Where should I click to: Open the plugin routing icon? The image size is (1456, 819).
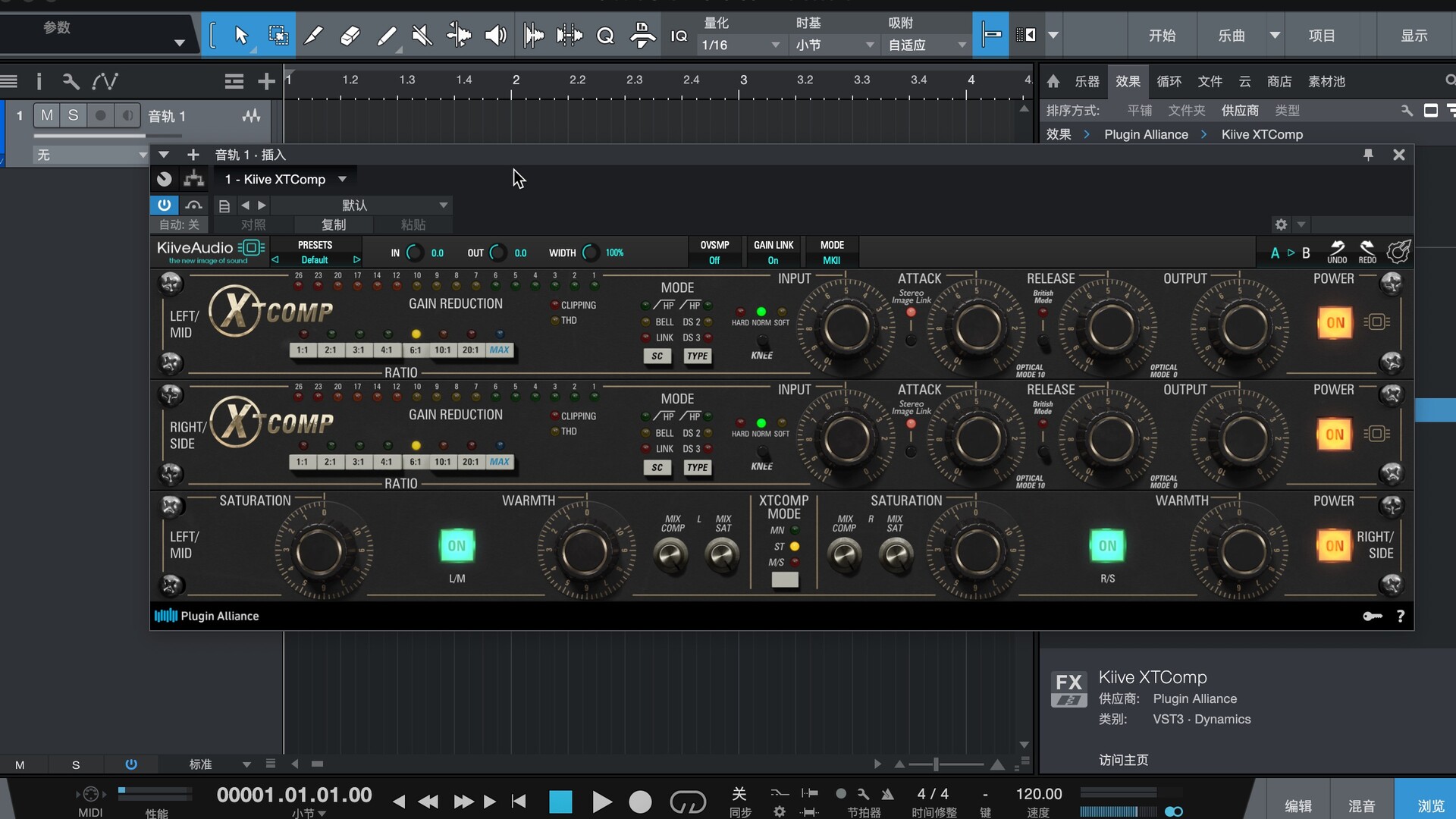(194, 179)
